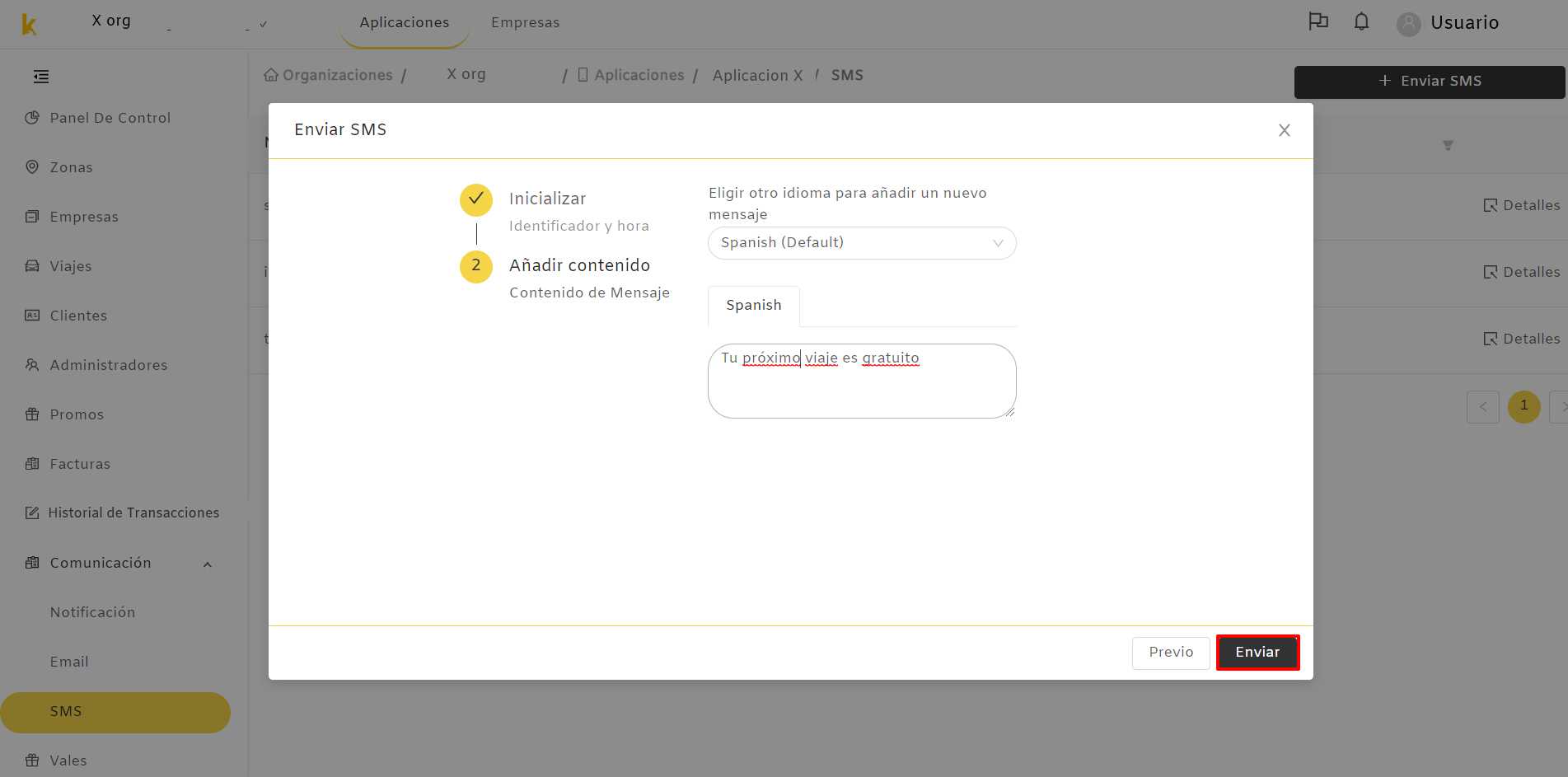Image resolution: width=1568 pixels, height=777 pixels.
Task: Click the Previo button
Action: click(x=1171, y=653)
